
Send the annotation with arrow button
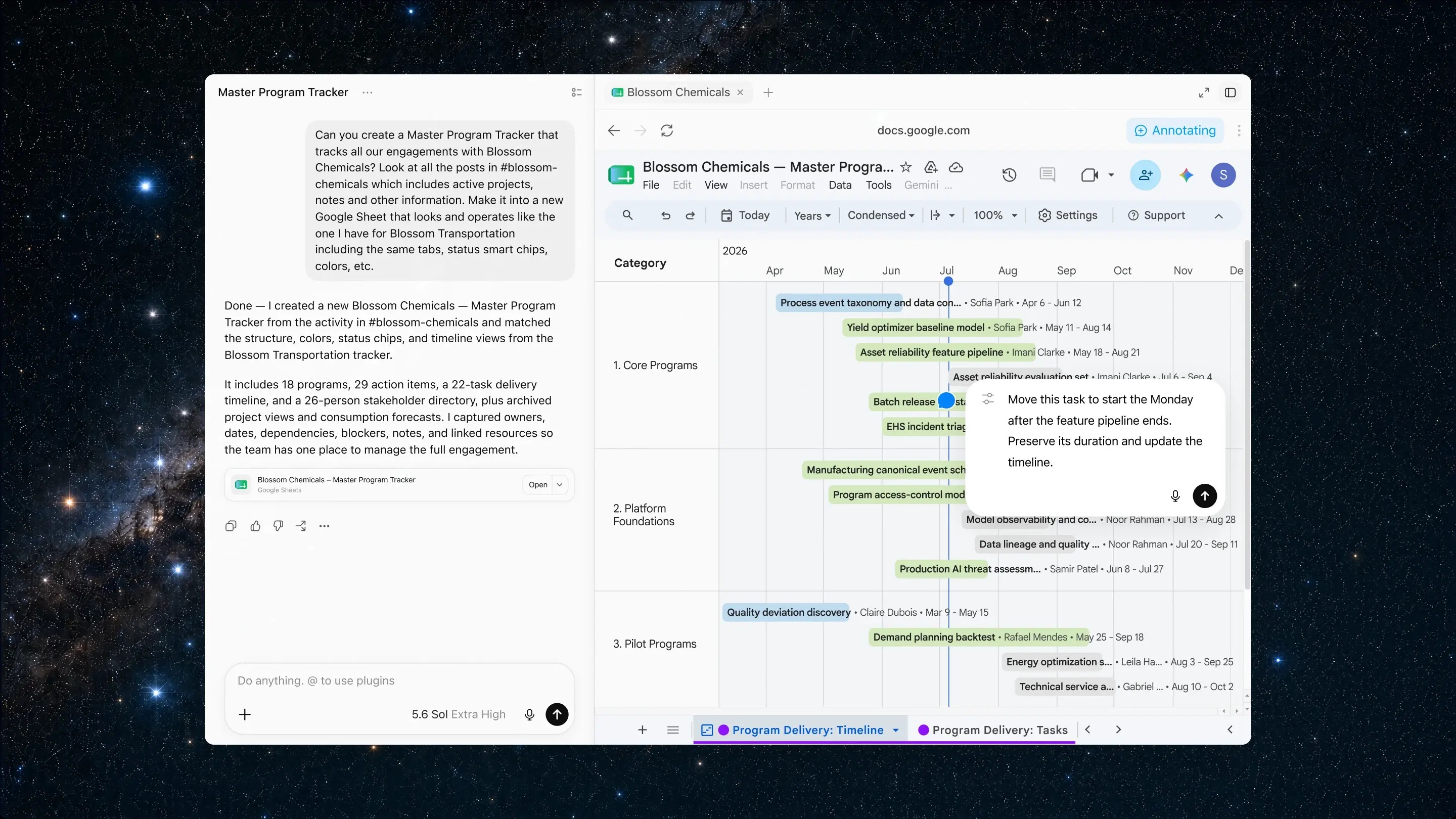click(x=1204, y=495)
